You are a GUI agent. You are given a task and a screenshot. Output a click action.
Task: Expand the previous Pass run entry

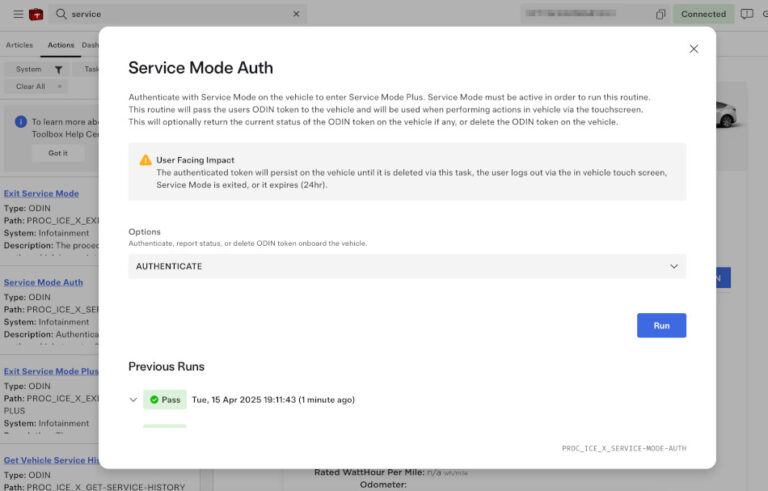(x=134, y=400)
